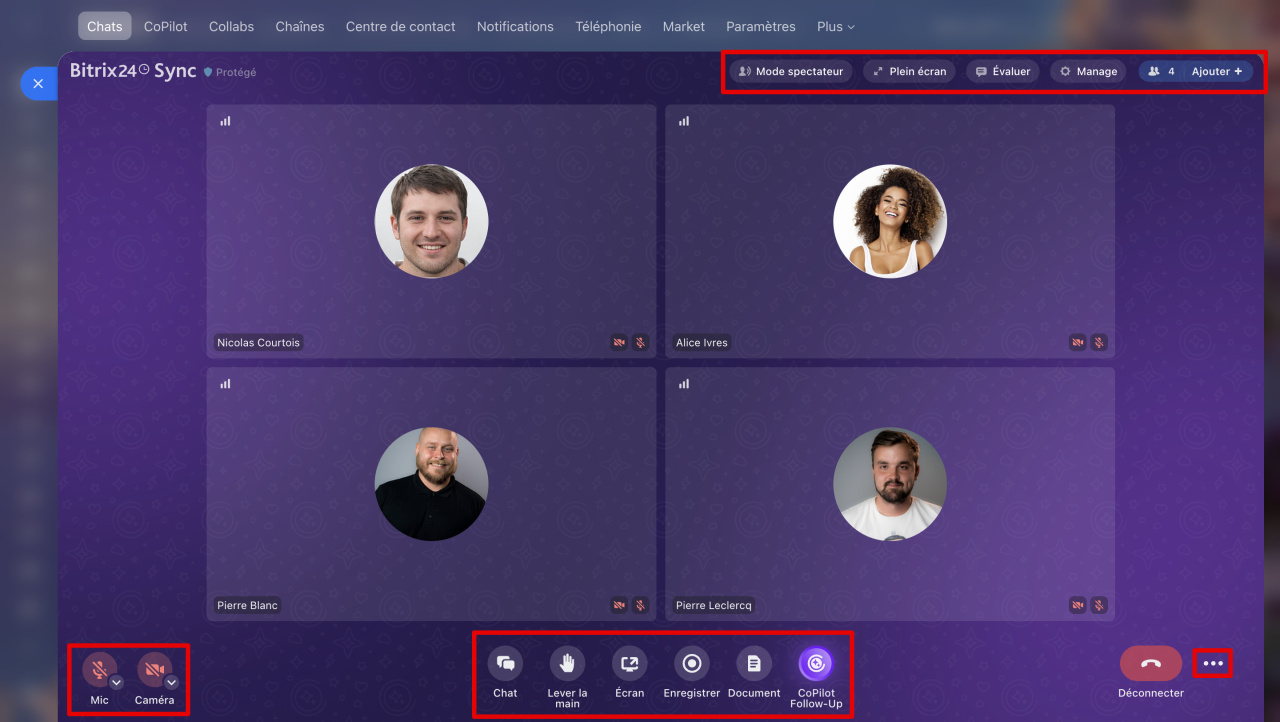Click Pierre Blanc avatar
1280x722 pixels.
[x=431, y=484]
